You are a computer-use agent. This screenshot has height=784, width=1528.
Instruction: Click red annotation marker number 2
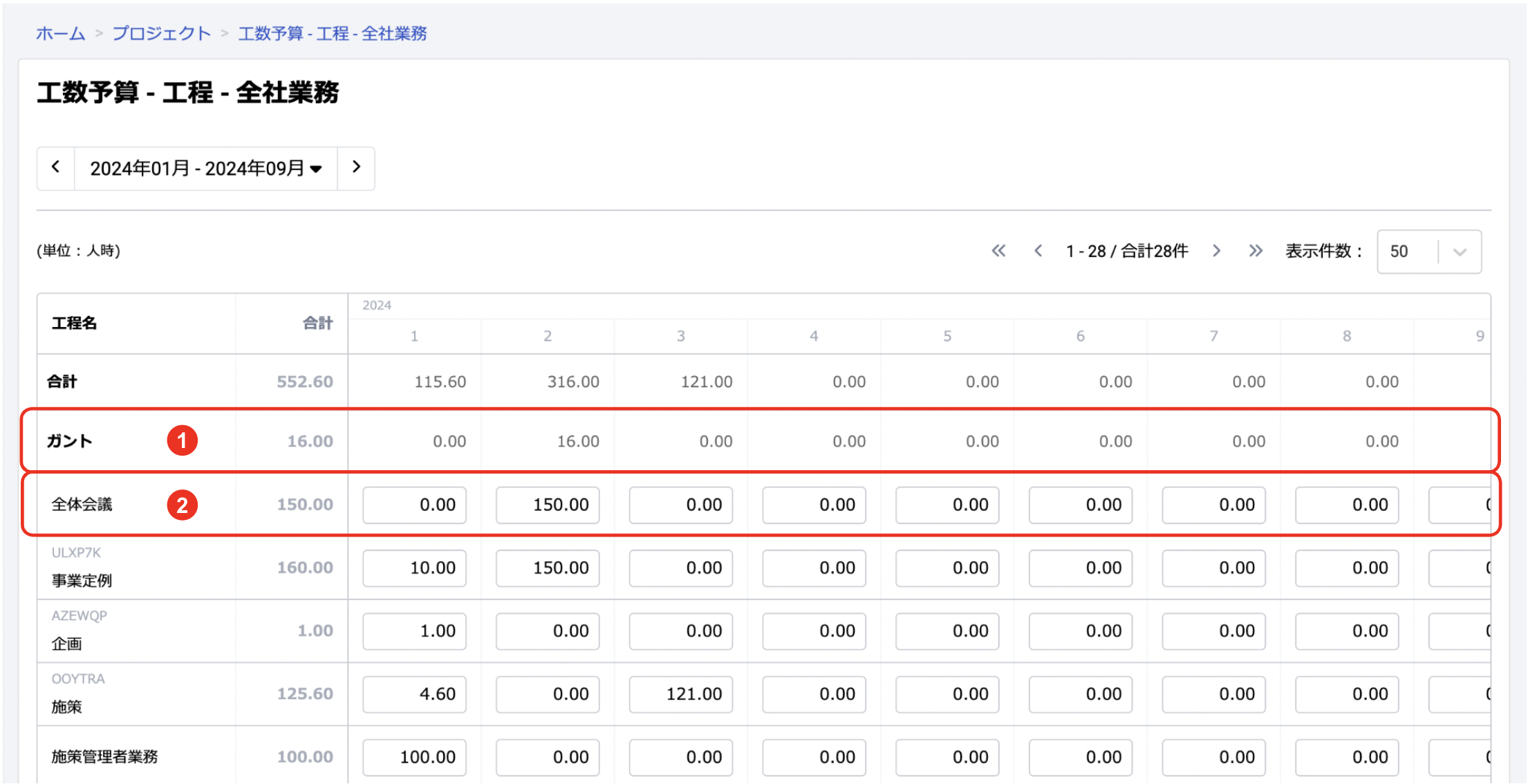[183, 505]
